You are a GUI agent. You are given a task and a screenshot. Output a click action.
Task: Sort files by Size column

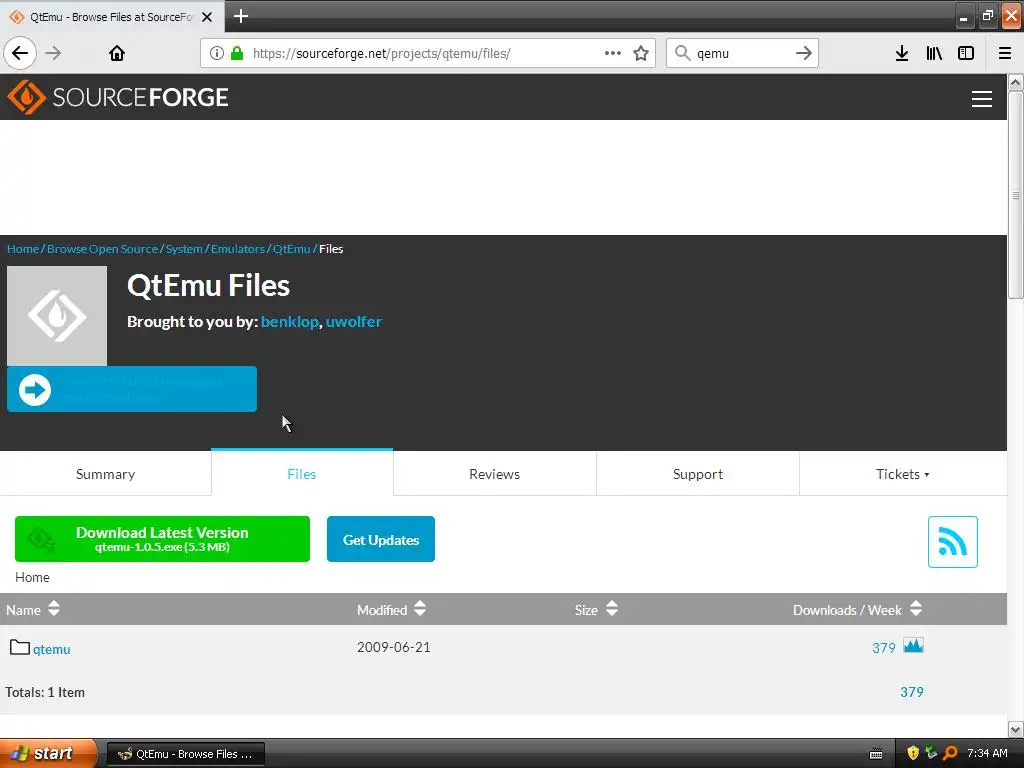pos(596,609)
